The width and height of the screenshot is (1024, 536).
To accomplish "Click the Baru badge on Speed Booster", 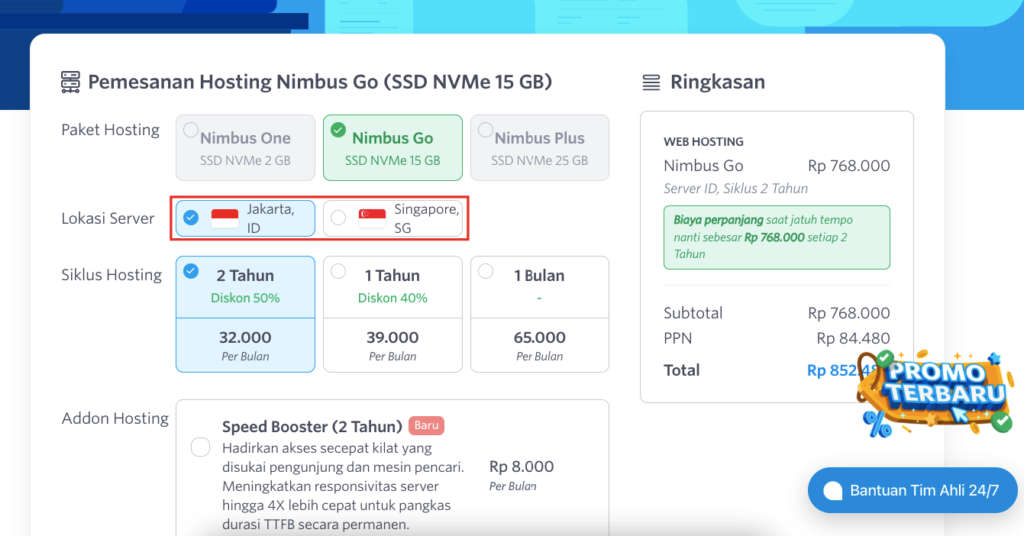I will 426,426.
